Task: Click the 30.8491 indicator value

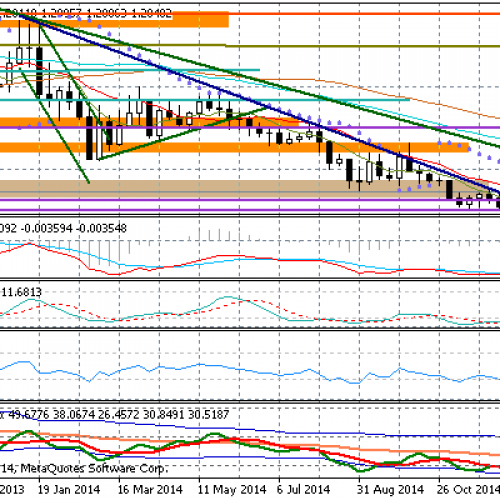Action: point(164,415)
